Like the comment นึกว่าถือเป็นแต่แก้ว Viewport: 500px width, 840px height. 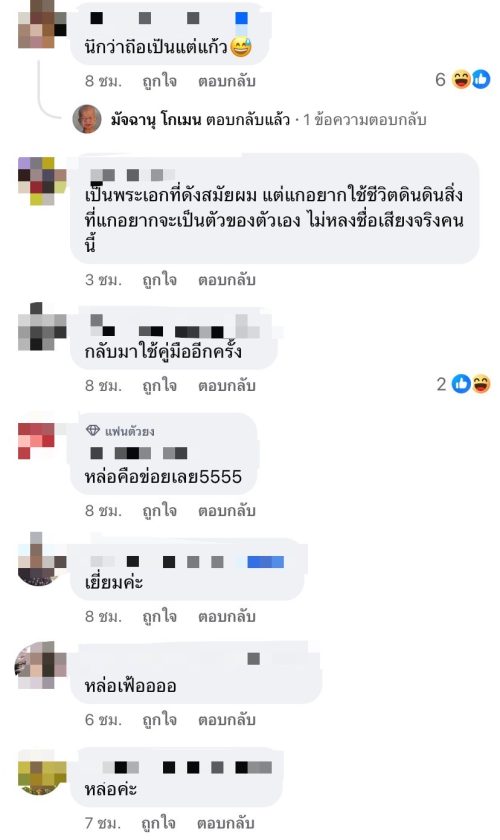click(x=159, y=81)
